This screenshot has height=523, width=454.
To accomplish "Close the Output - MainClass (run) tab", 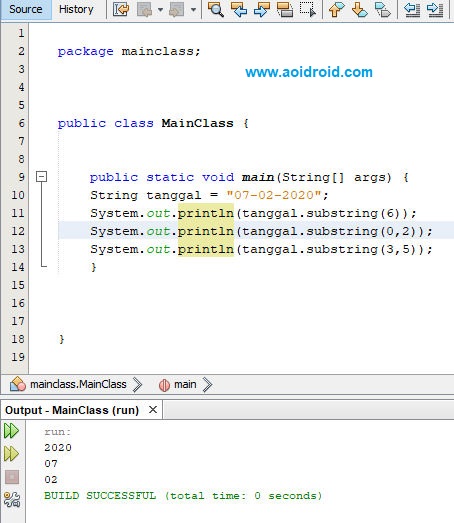I will click(x=153, y=410).
